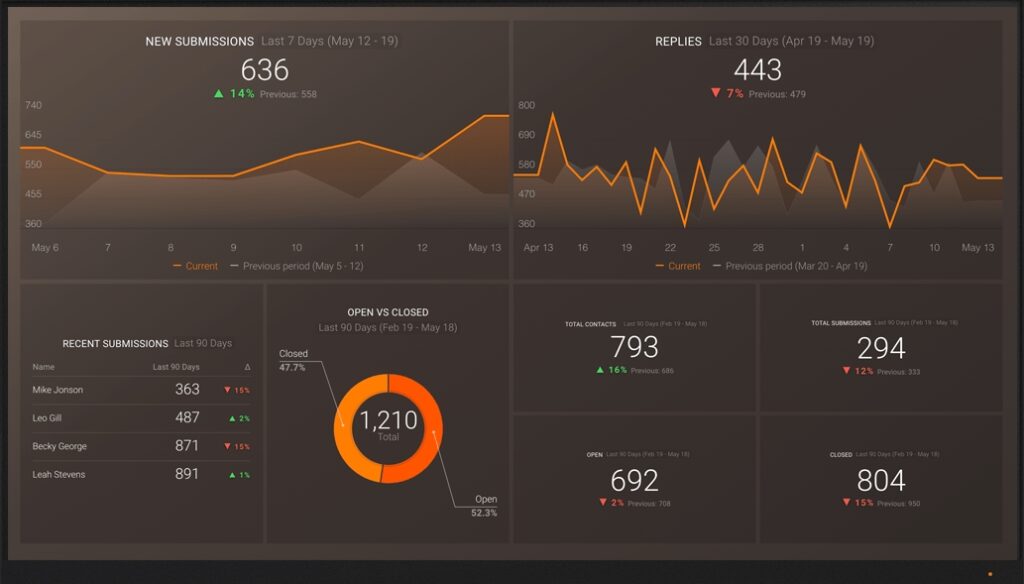Viewport: 1024px width, 584px height.
Task: Toggle Previous period (Mar 20 - Apr 19) legend
Action: pyautogui.click(x=790, y=266)
